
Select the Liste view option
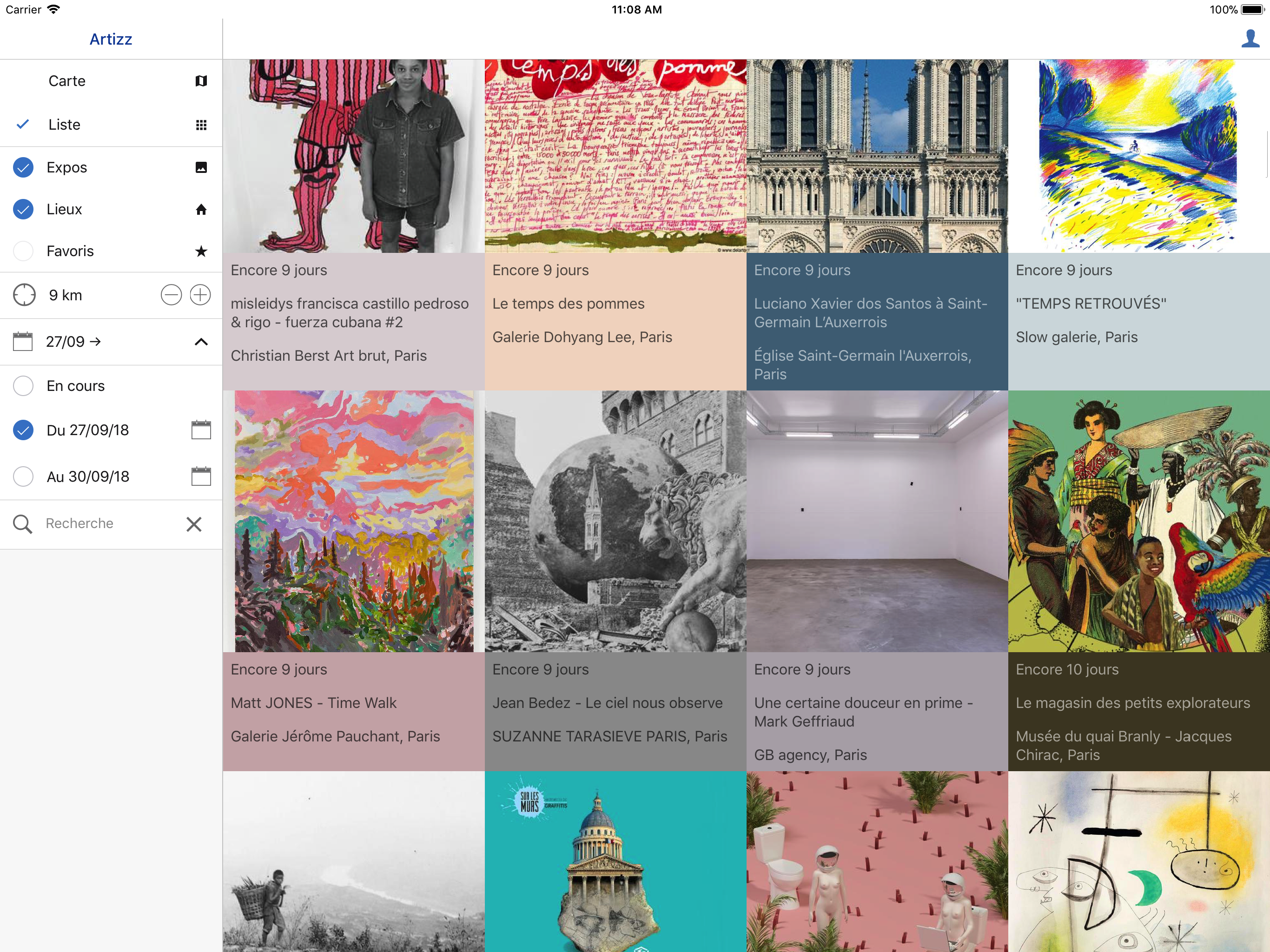(x=64, y=125)
